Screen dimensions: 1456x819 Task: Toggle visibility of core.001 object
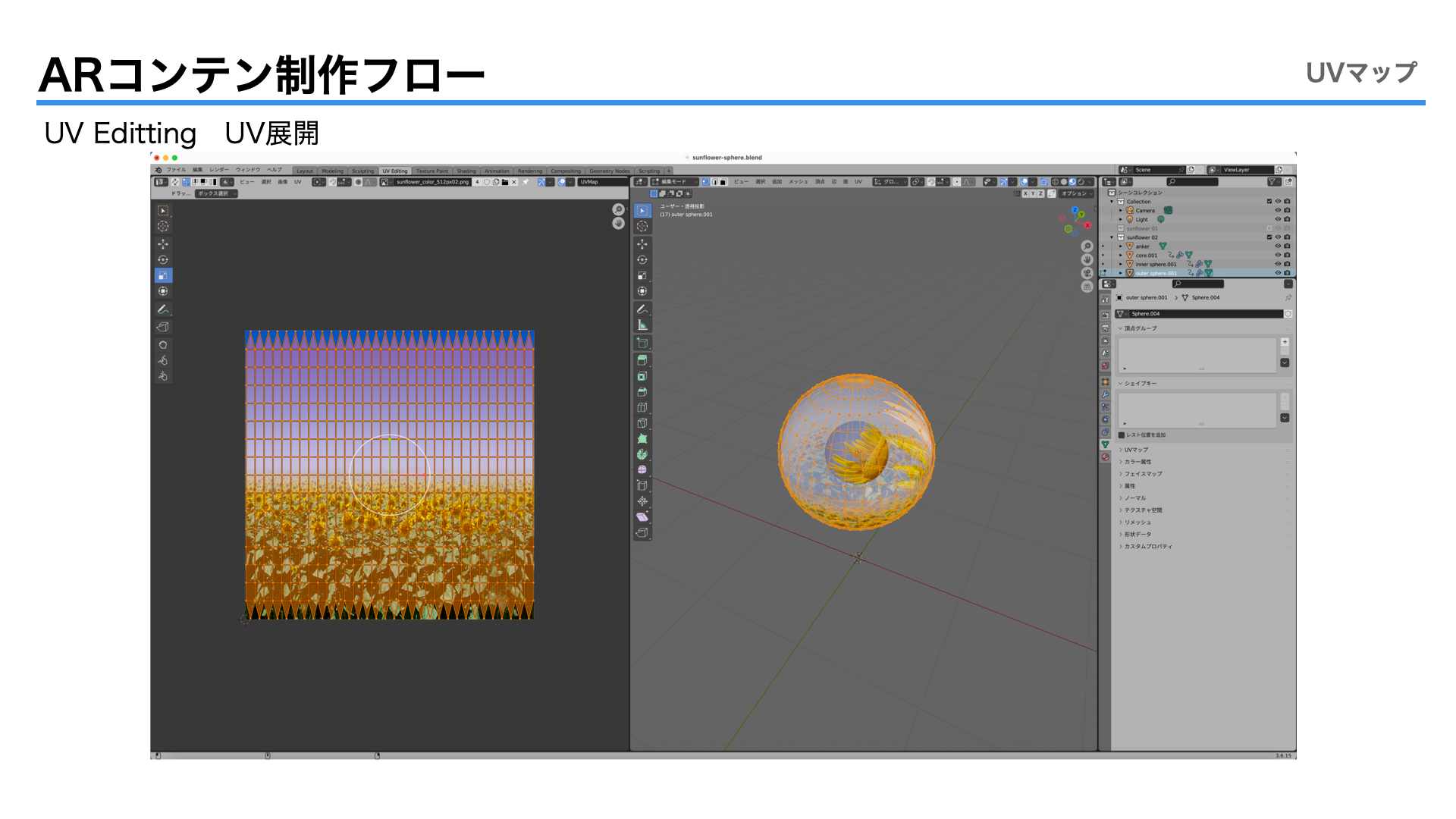(x=1278, y=255)
